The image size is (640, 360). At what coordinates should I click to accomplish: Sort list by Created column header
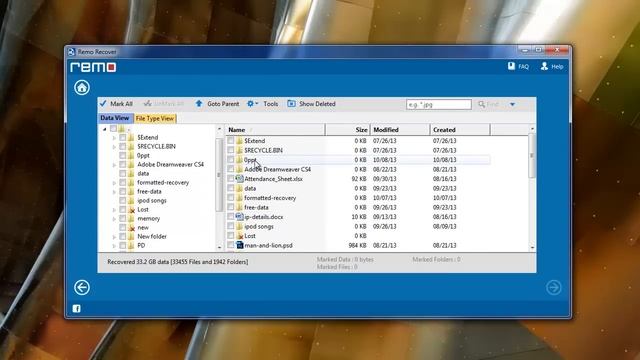[460, 130]
